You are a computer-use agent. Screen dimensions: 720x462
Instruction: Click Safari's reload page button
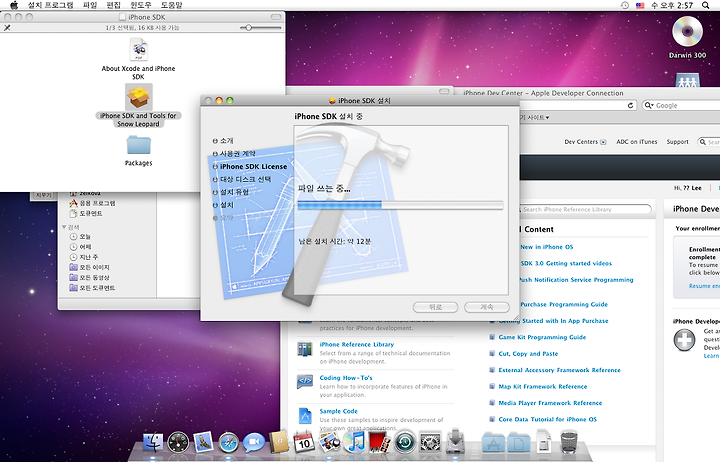click(630, 105)
